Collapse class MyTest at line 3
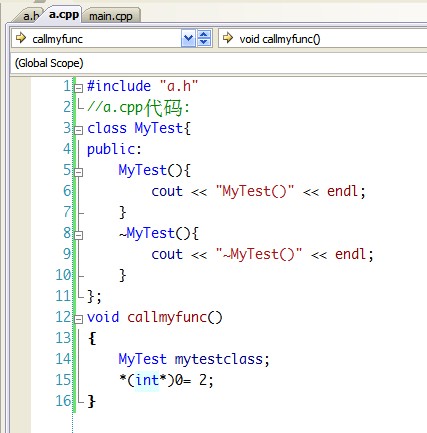Screen dimensions: 427x433 pos(79,130)
